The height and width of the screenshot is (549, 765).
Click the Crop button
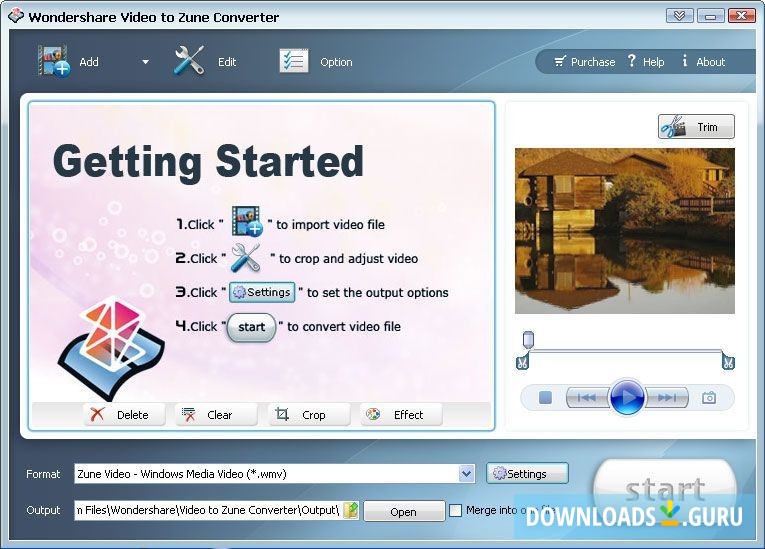[309, 415]
